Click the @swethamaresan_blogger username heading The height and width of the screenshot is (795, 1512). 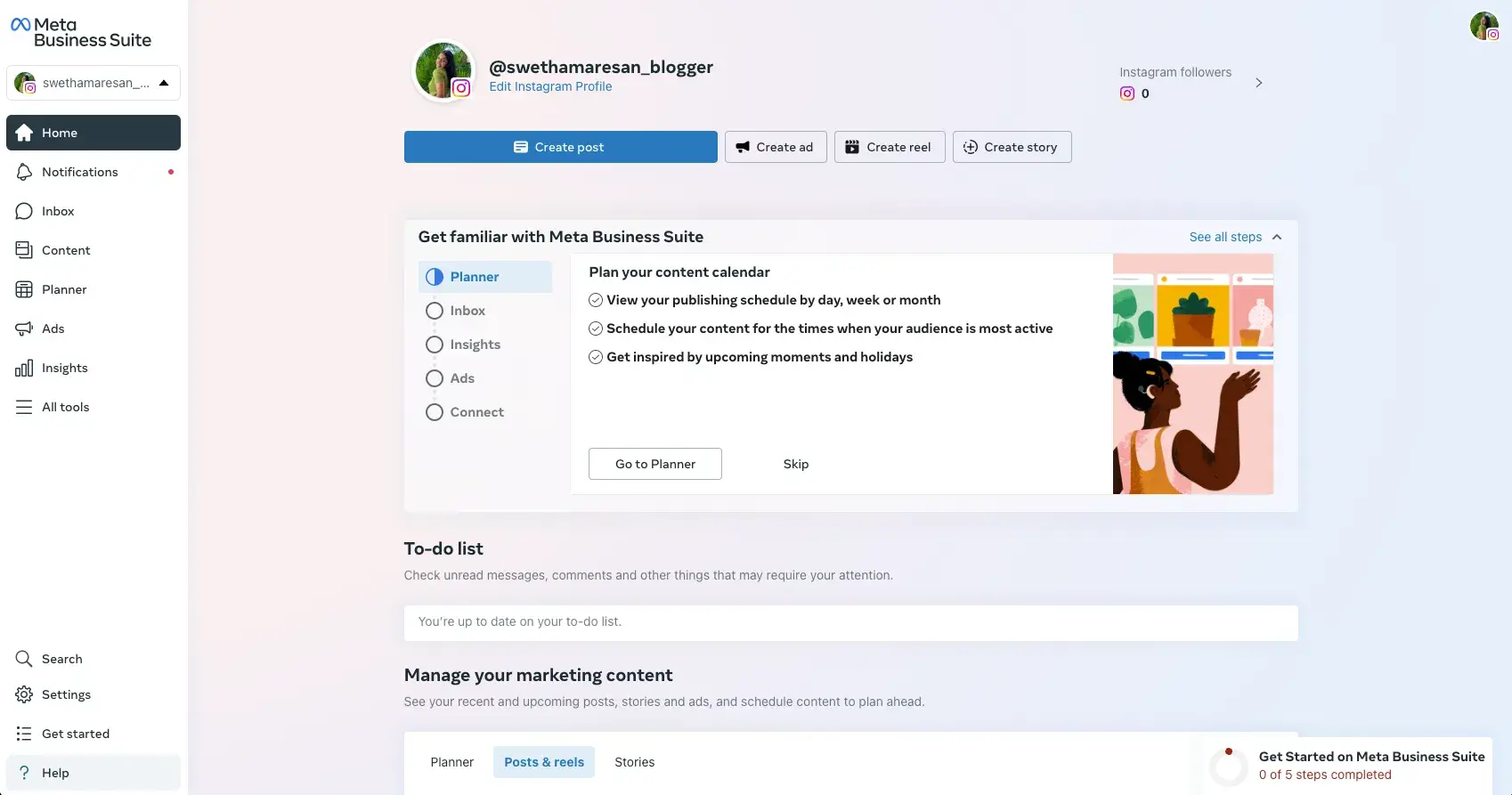click(601, 67)
